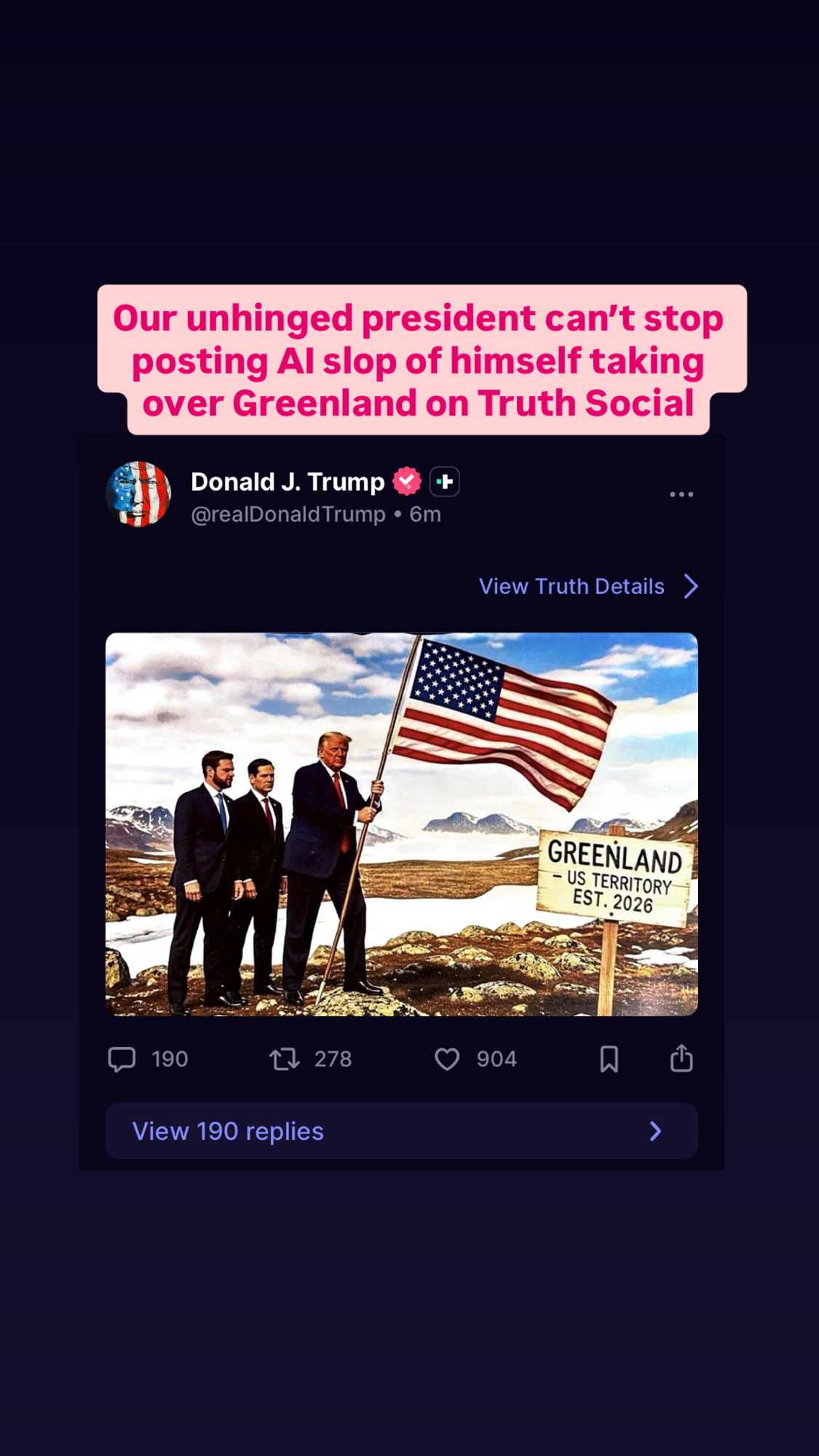Open the share post icon
Screen dimensions: 819x1456
pos(681,1058)
